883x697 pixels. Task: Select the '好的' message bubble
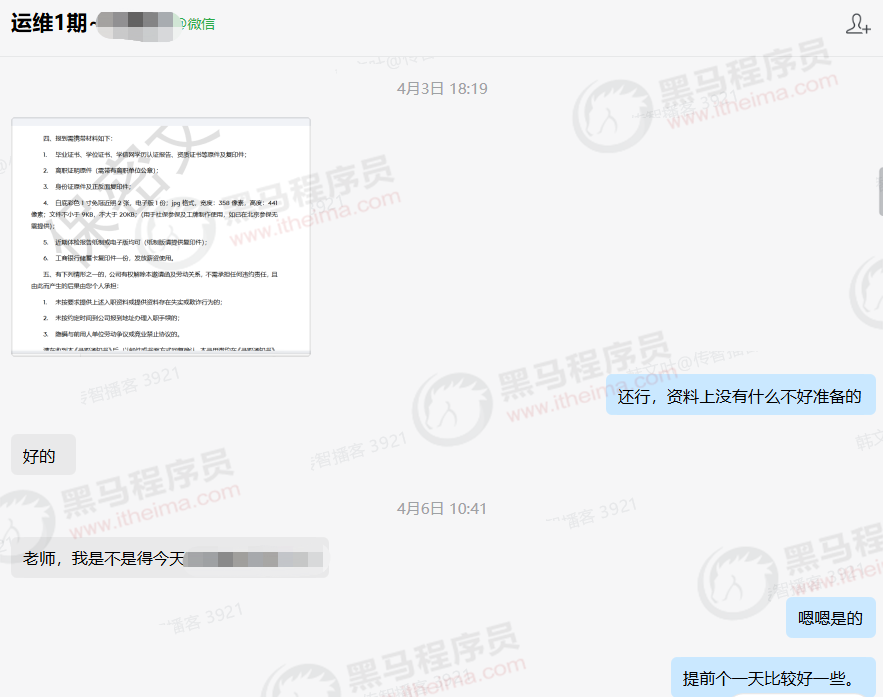click(43, 455)
